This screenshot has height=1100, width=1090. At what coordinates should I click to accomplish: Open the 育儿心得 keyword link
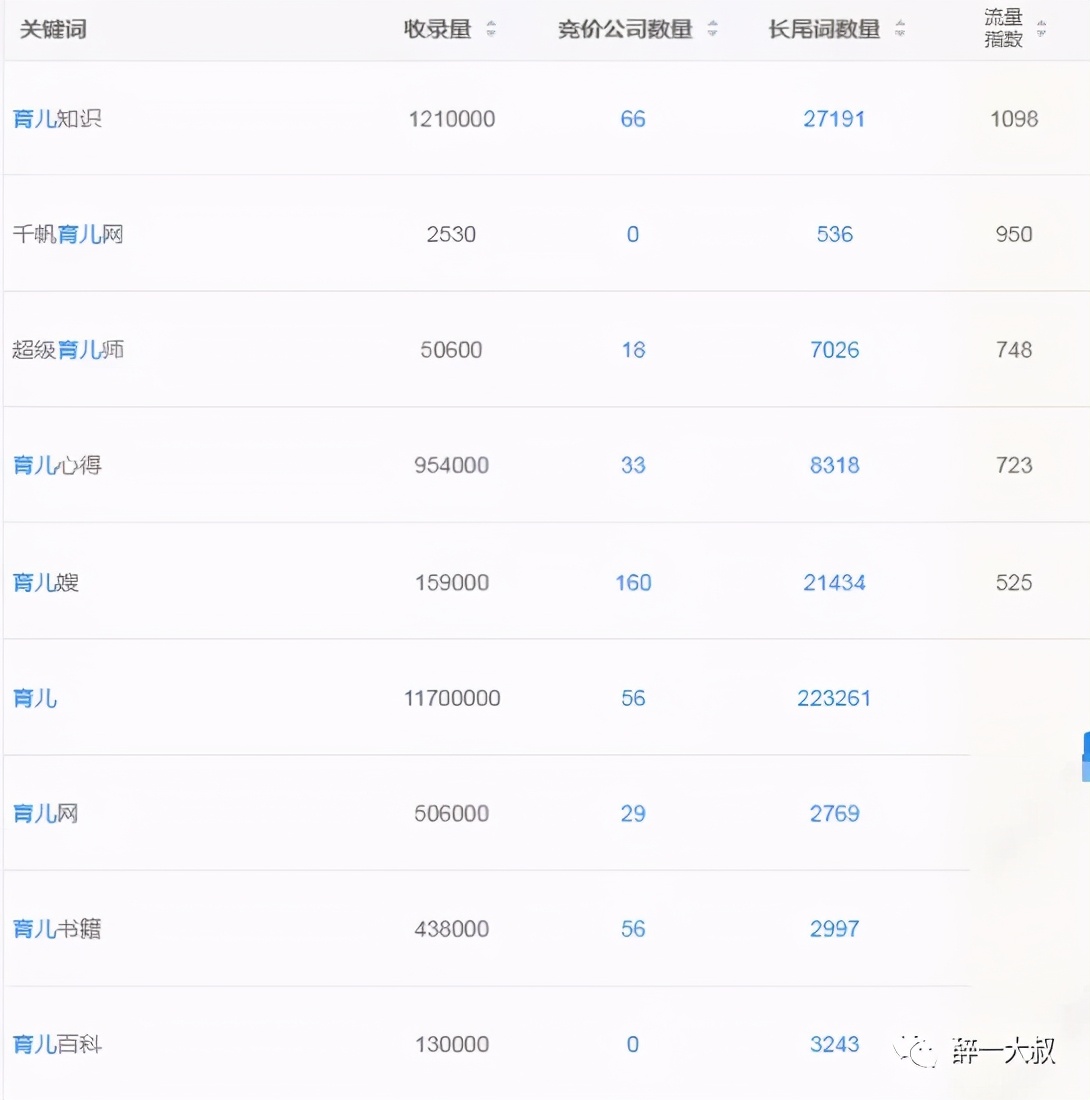(54, 465)
